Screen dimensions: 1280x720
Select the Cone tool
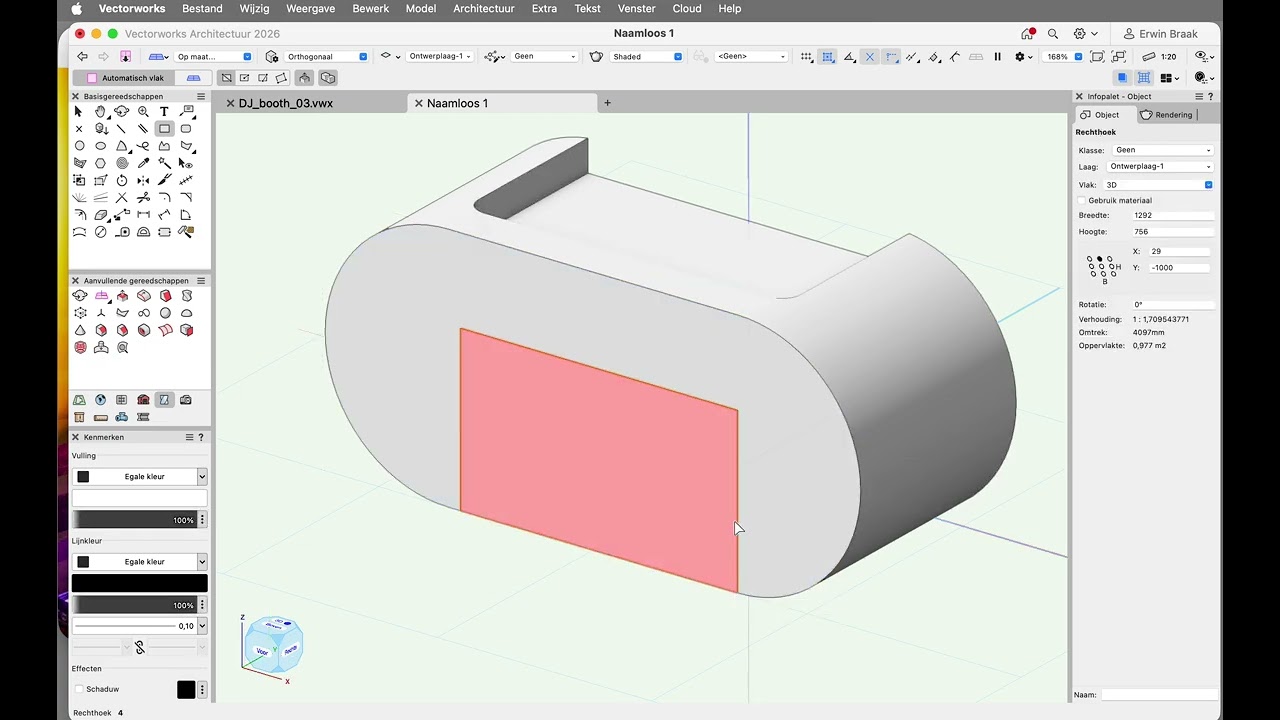pyautogui.click(x=79, y=329)
